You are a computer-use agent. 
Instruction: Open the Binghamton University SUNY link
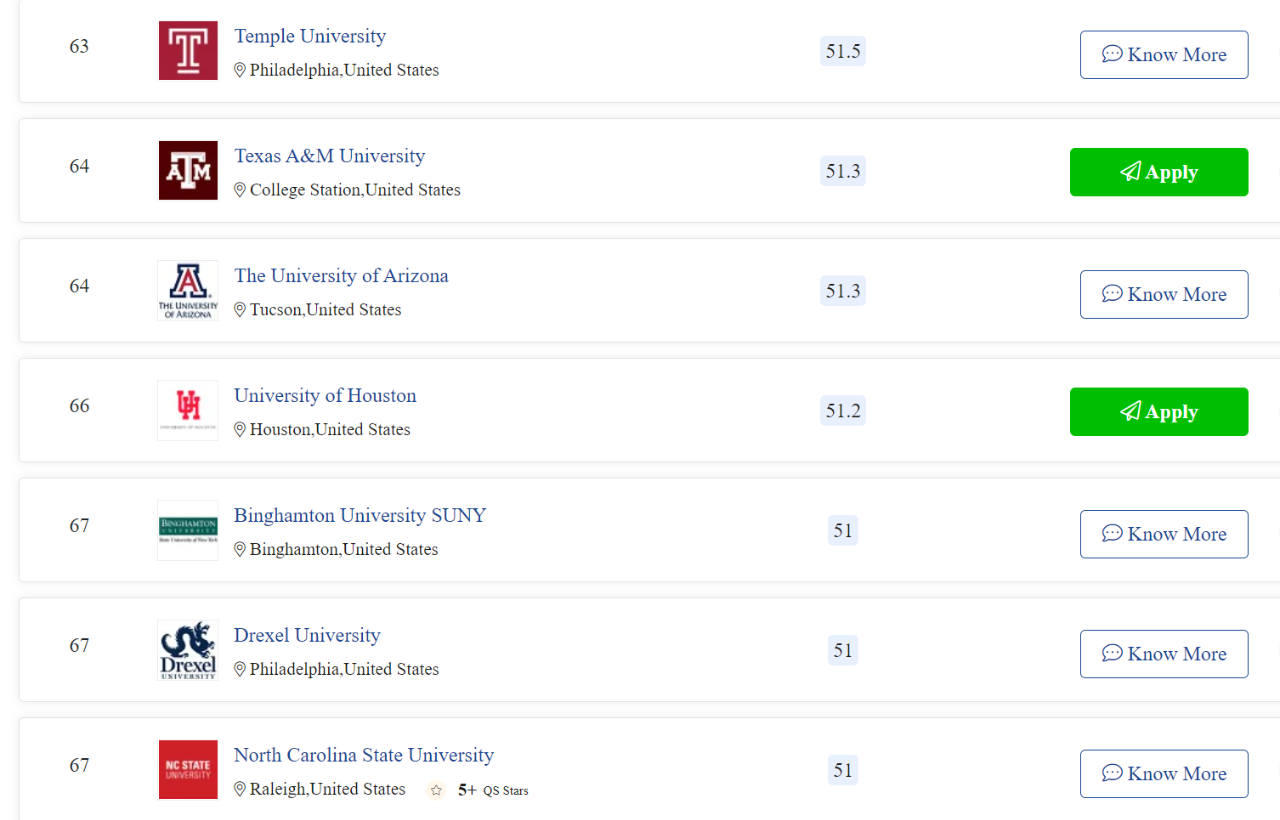pyautogui.click(x=360, y=516)
